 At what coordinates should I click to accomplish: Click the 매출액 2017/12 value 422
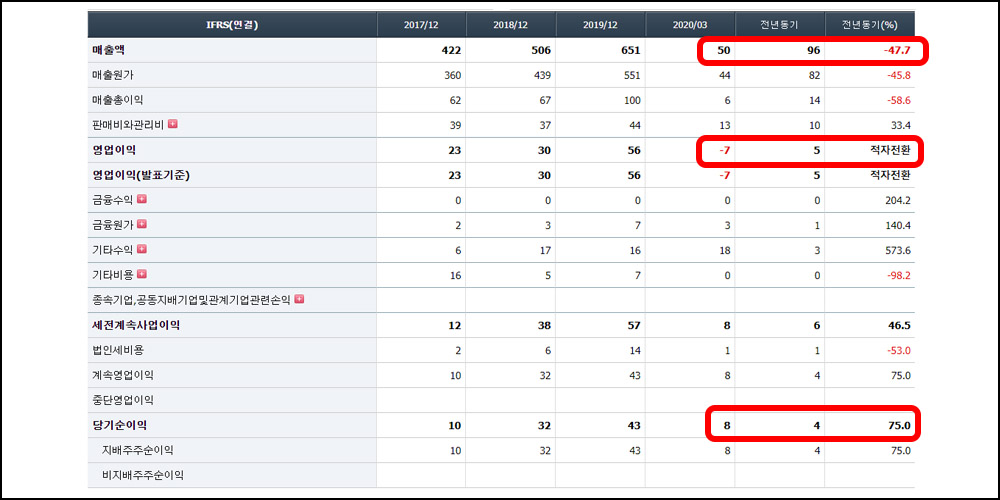point(452,50)
